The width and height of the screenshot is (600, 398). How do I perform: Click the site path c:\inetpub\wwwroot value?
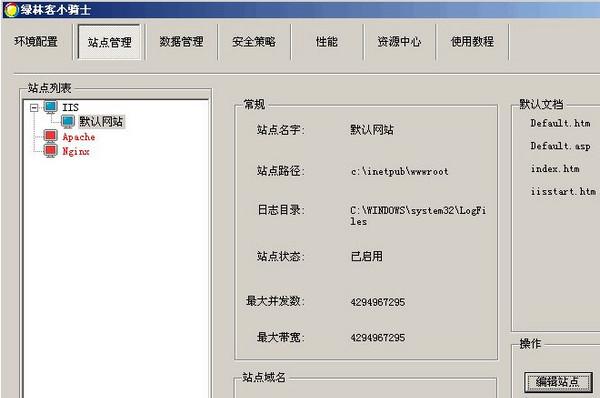tap(399, 171)
